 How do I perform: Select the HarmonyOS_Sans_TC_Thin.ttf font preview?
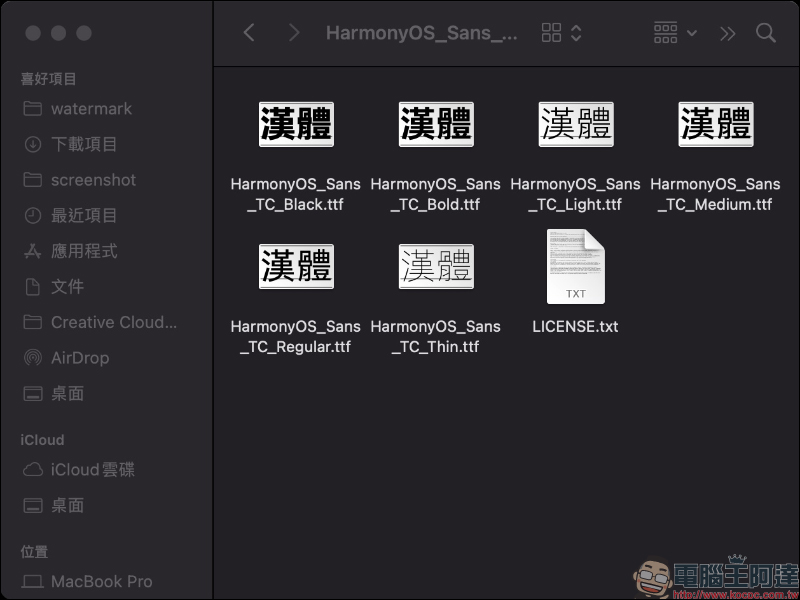point(436,266)
